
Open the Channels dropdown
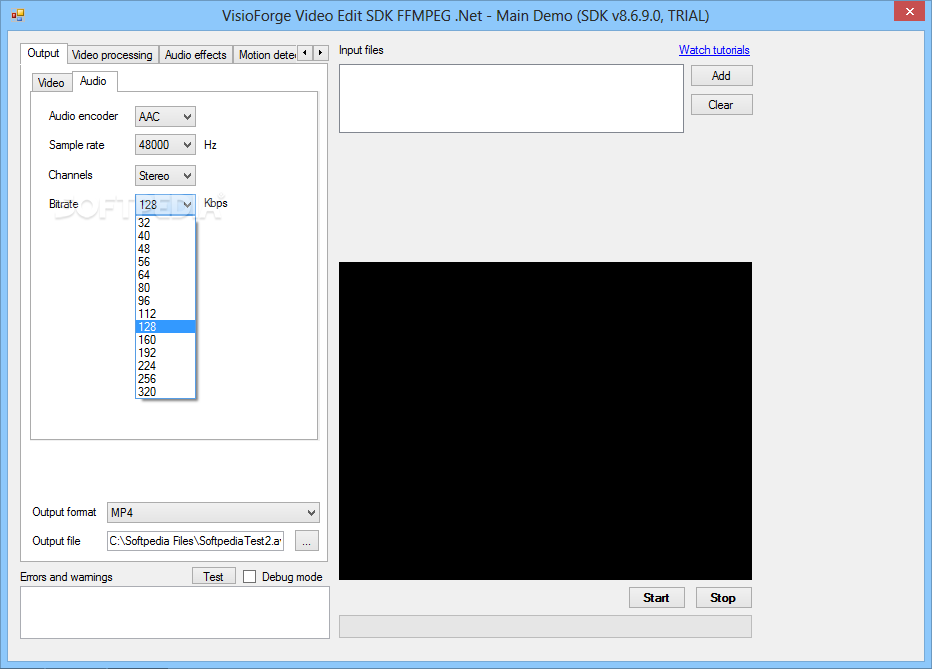(165, 176)
